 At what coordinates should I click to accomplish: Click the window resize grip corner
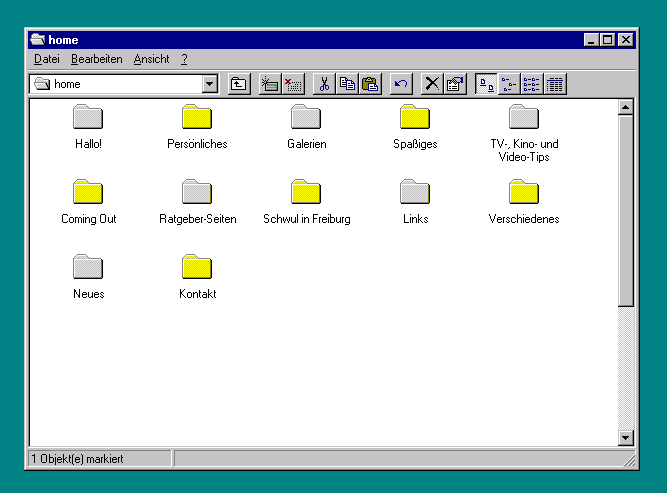click(x=629, y=461)
